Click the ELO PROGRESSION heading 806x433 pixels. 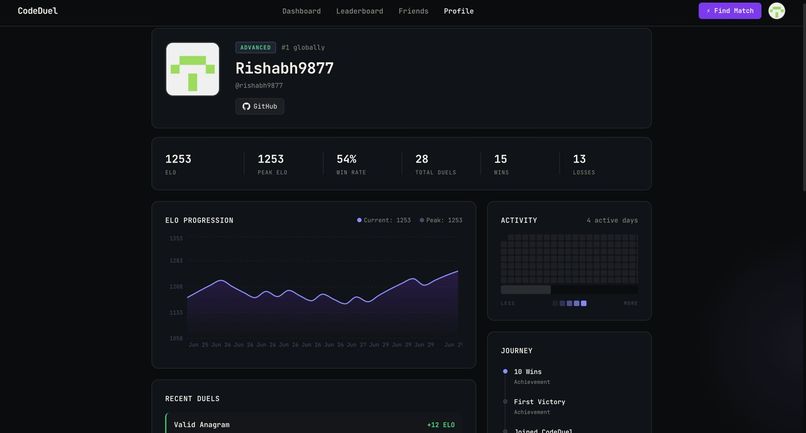pyautogui.click(x=199, y=220)
